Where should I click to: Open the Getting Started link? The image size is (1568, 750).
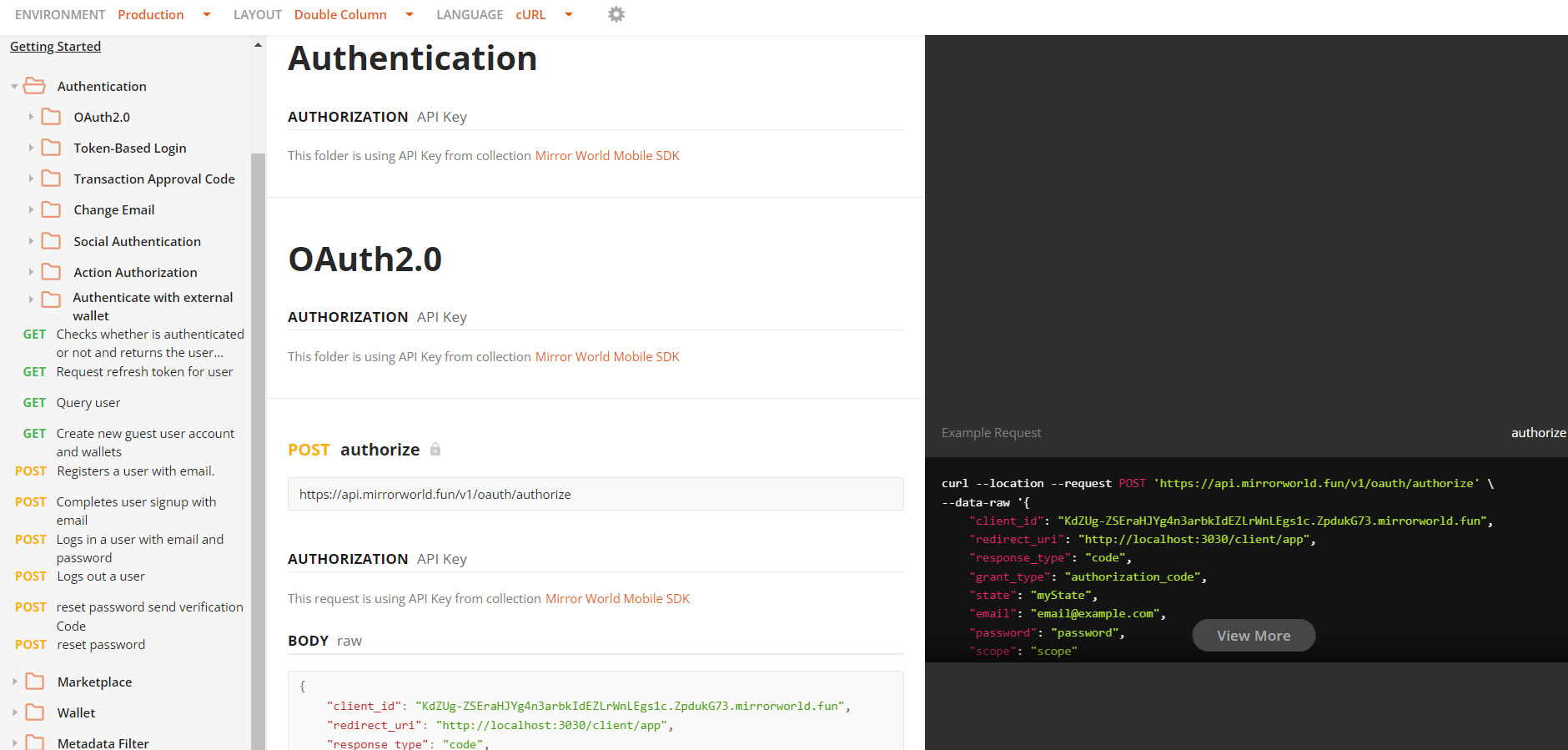coord(55,47)
